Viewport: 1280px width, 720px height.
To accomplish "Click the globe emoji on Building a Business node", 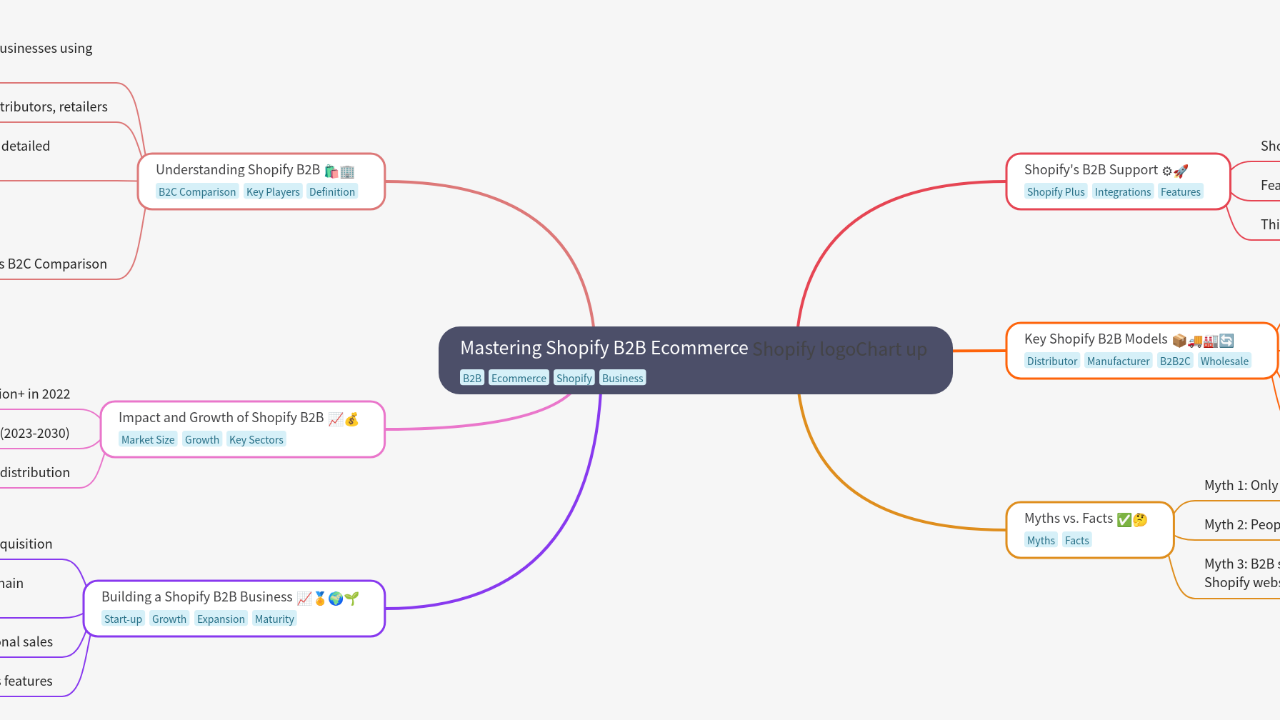I will coord(335,598).
